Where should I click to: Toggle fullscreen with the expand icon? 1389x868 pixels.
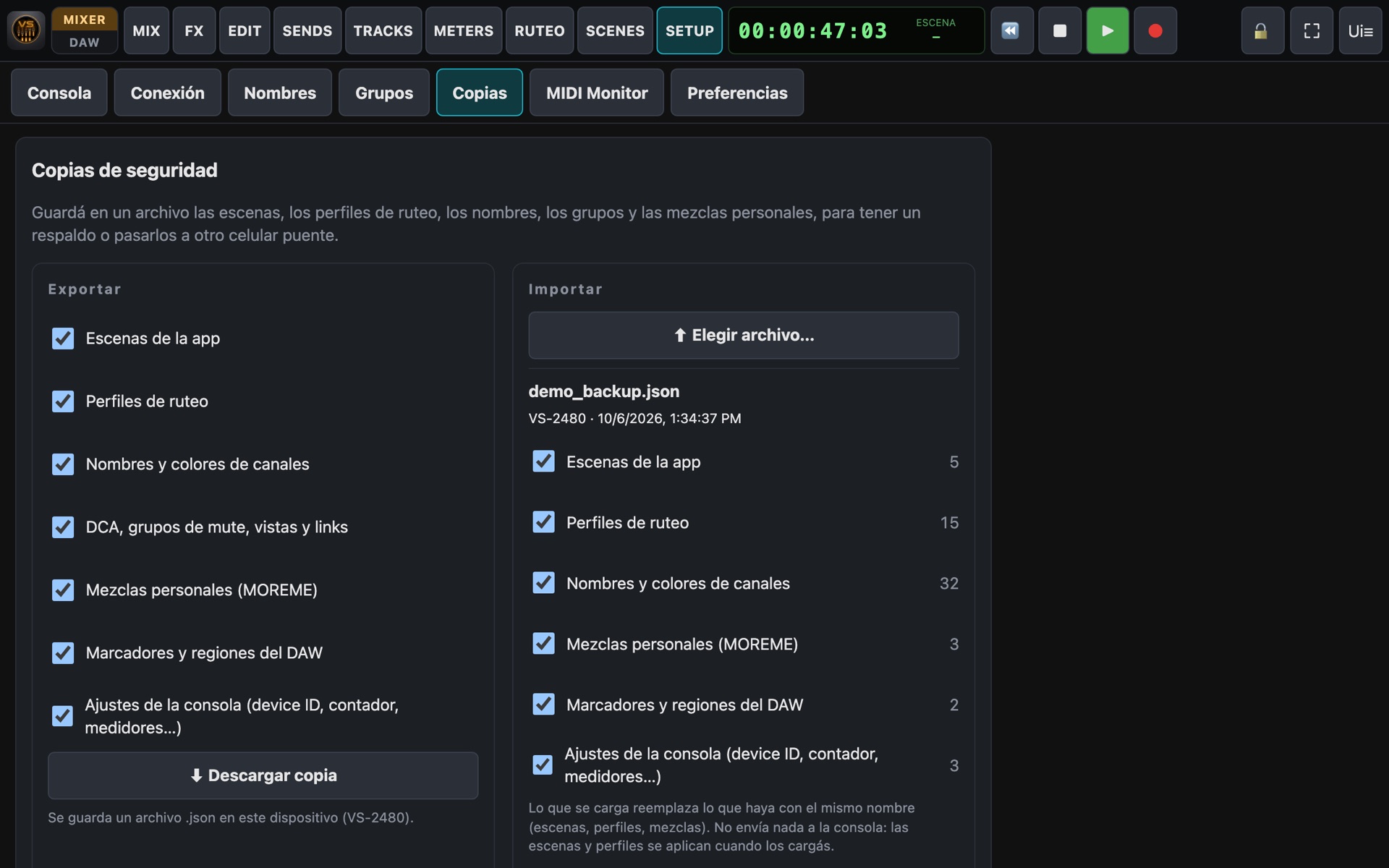pyautogui.click(x=1312, y=30)
